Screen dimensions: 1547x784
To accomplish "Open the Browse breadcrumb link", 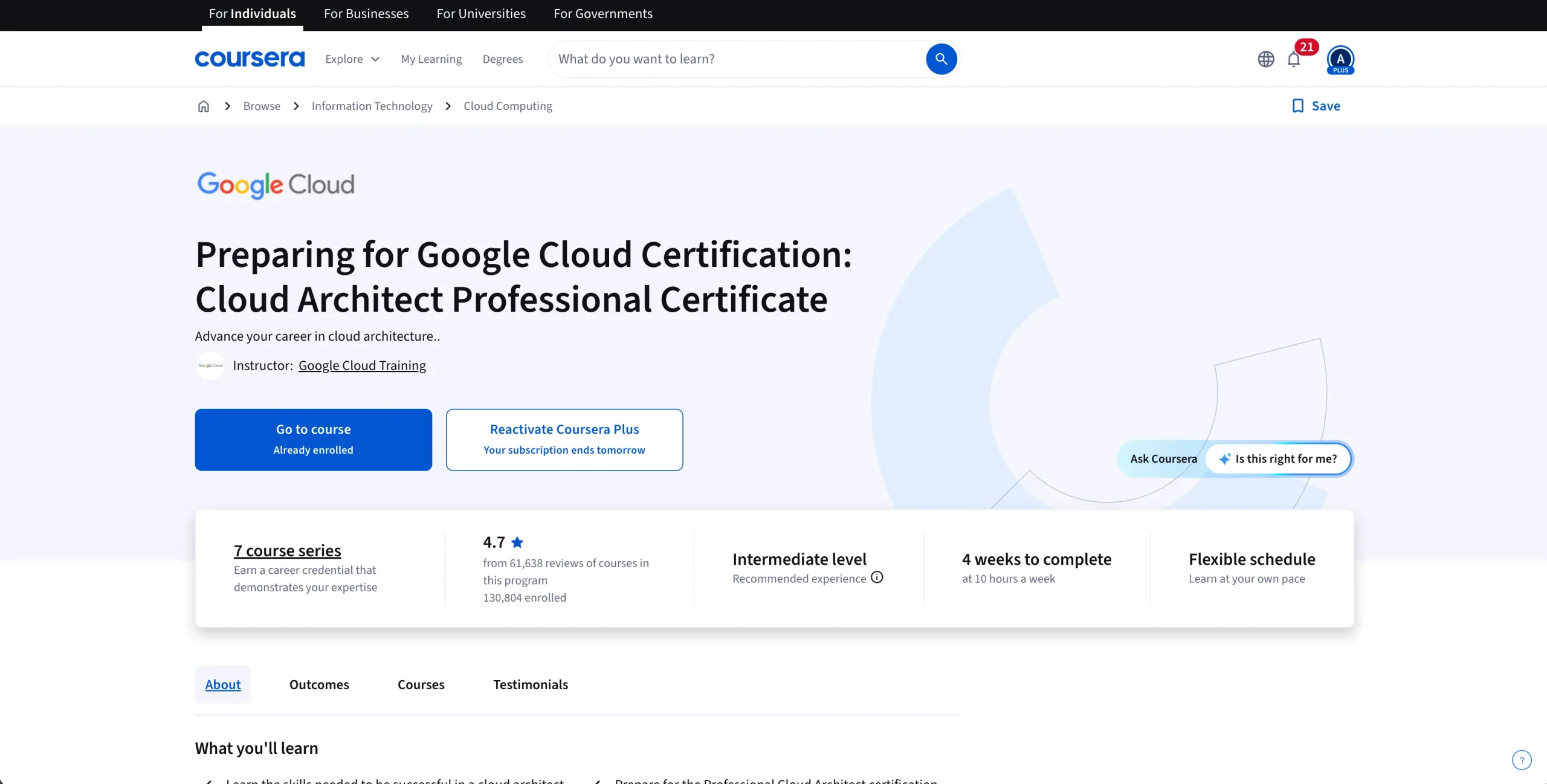I will click(262, 106).
